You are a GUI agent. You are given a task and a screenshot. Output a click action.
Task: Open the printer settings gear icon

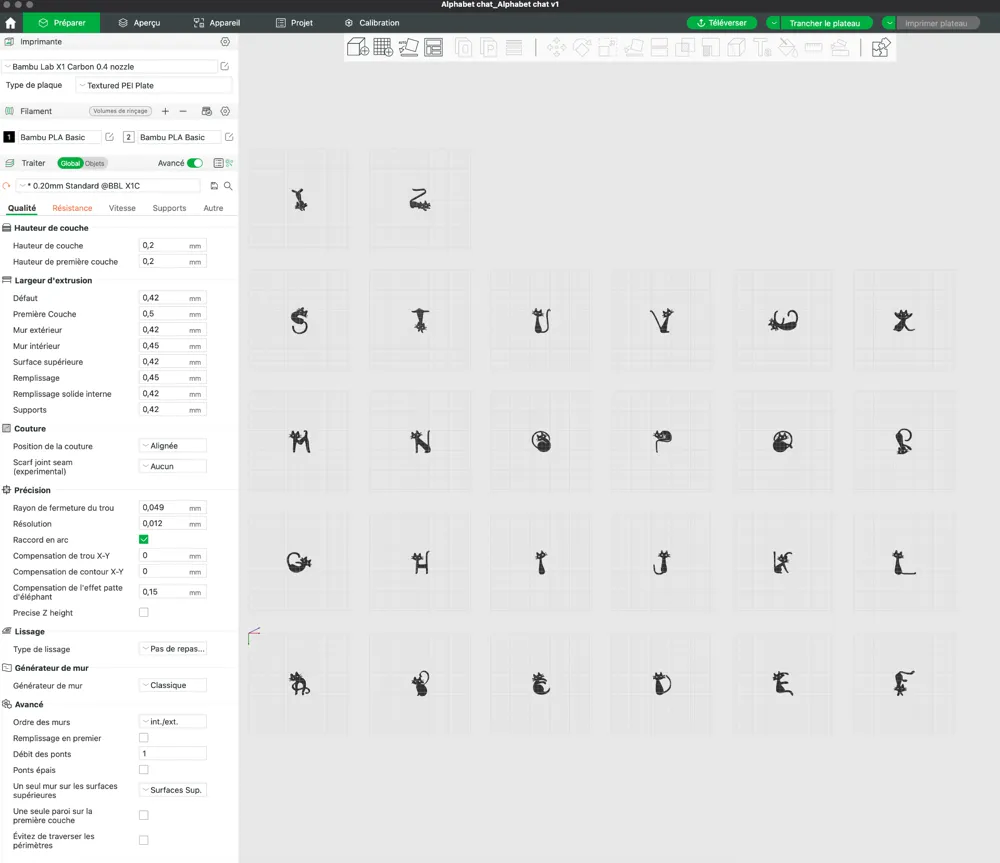225,42
